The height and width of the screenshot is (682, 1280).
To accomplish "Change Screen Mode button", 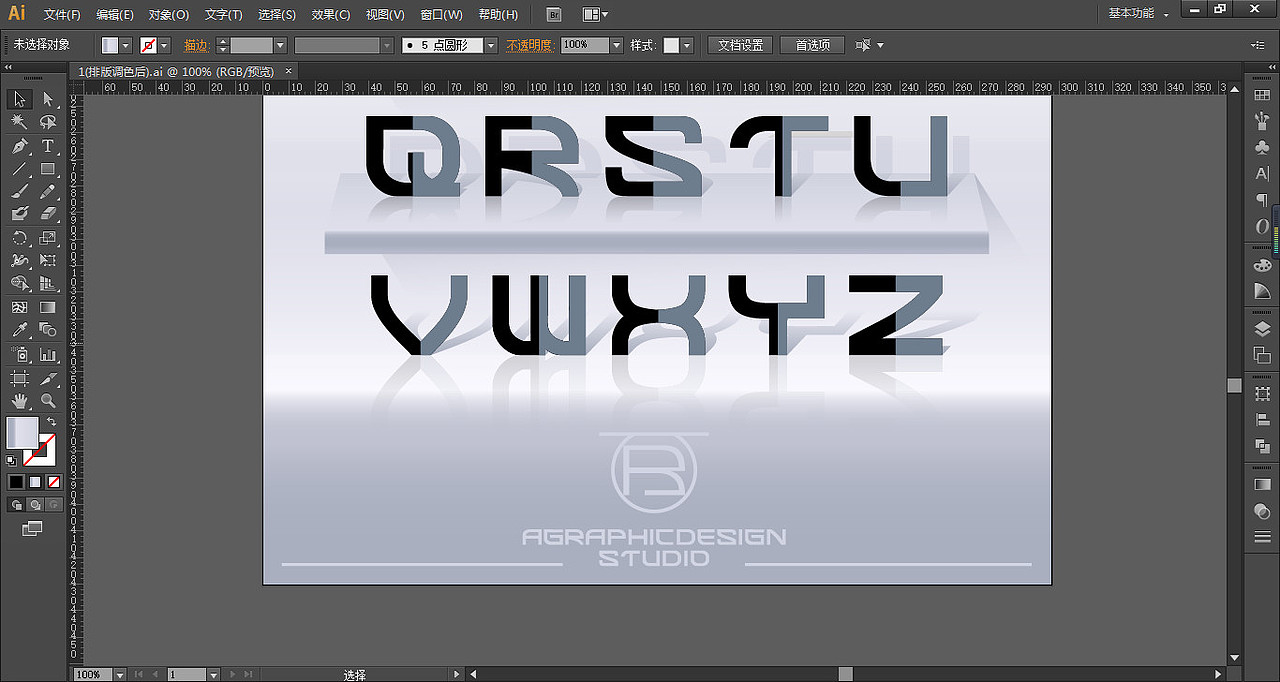I will [33, 528].
